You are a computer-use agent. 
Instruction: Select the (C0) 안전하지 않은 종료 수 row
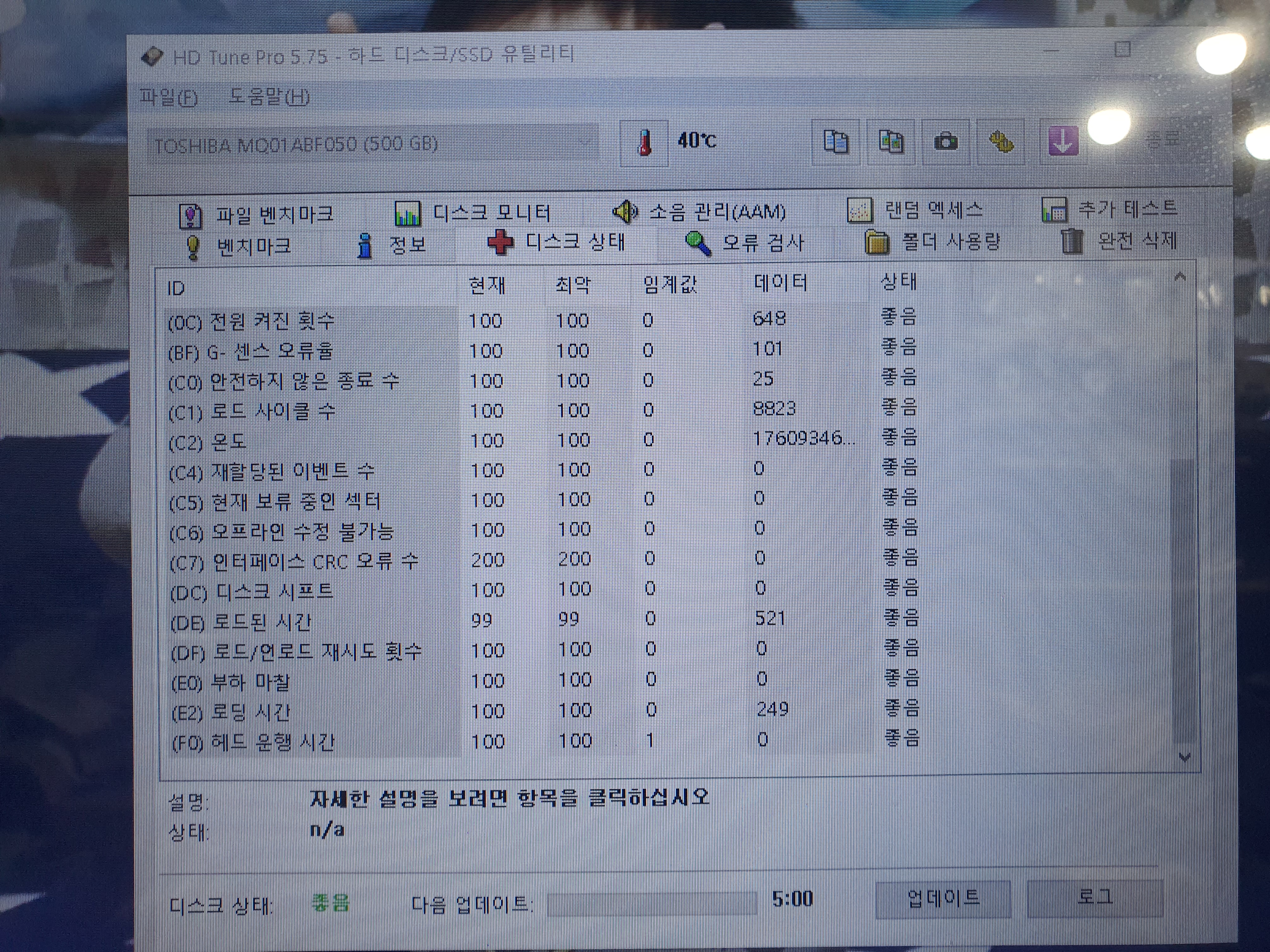tap(543, 380)
